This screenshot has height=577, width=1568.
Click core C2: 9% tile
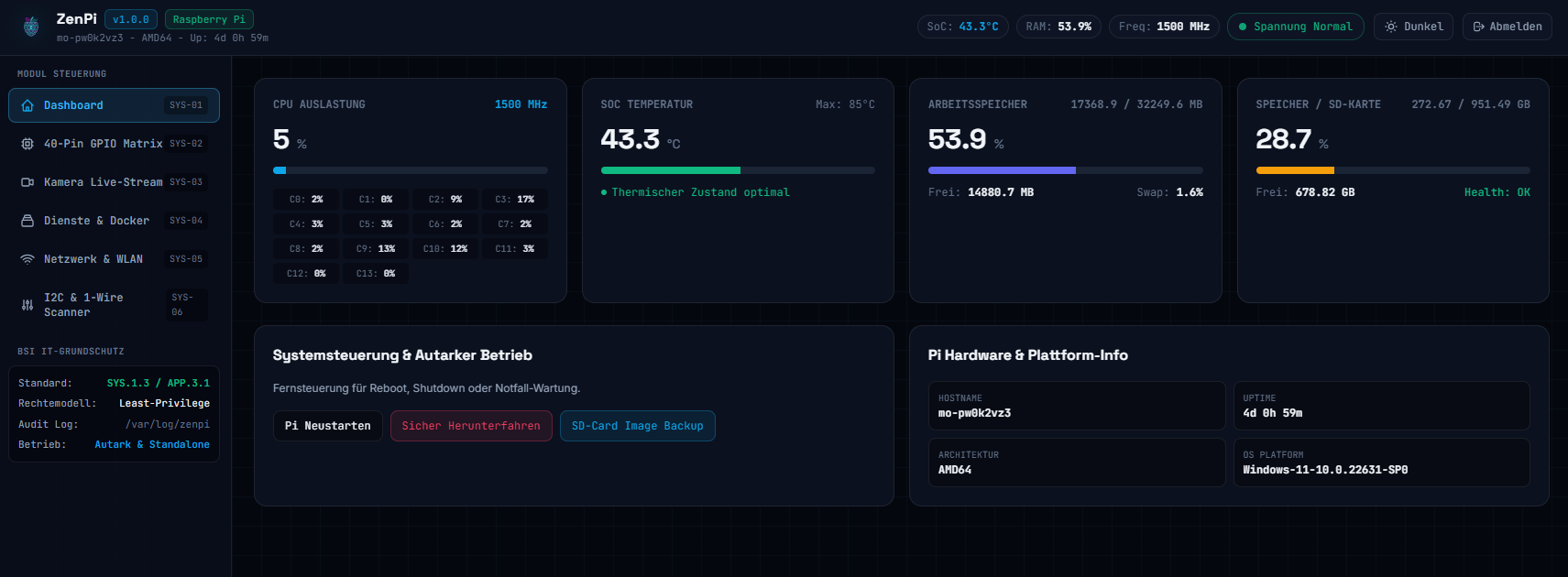tap(445, 199)
